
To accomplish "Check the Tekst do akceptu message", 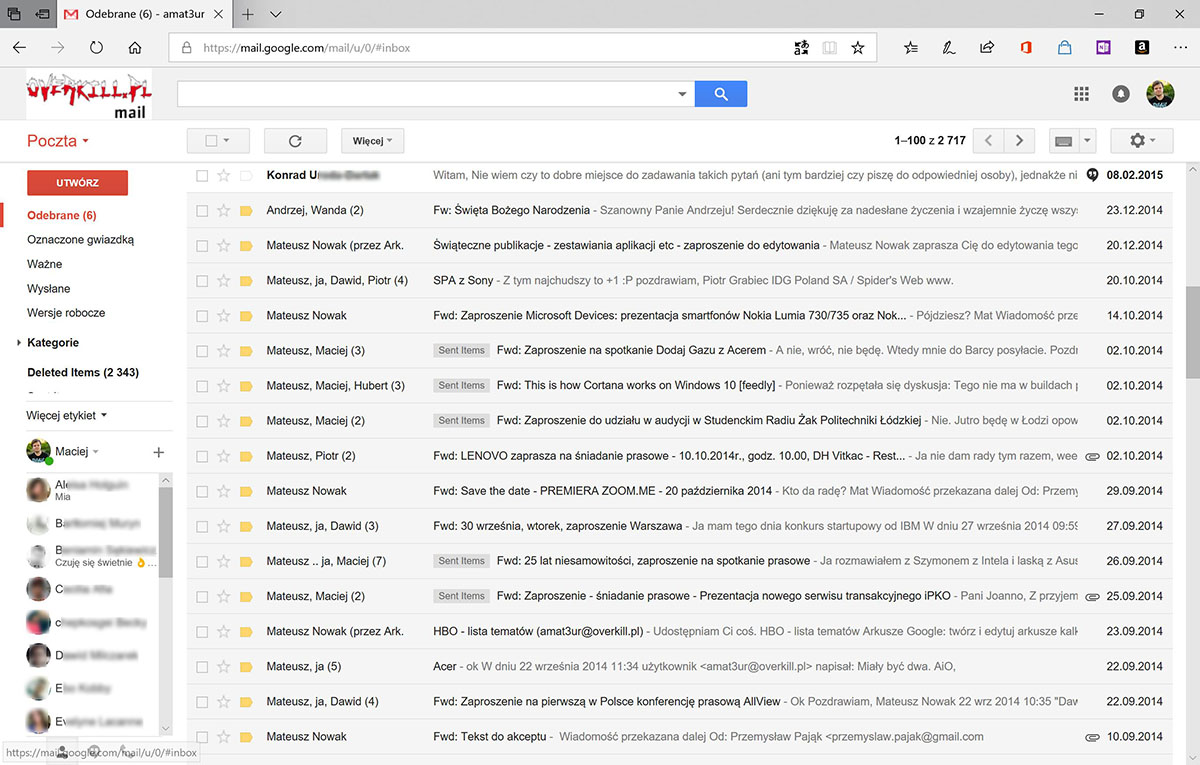I will (202, 737).
